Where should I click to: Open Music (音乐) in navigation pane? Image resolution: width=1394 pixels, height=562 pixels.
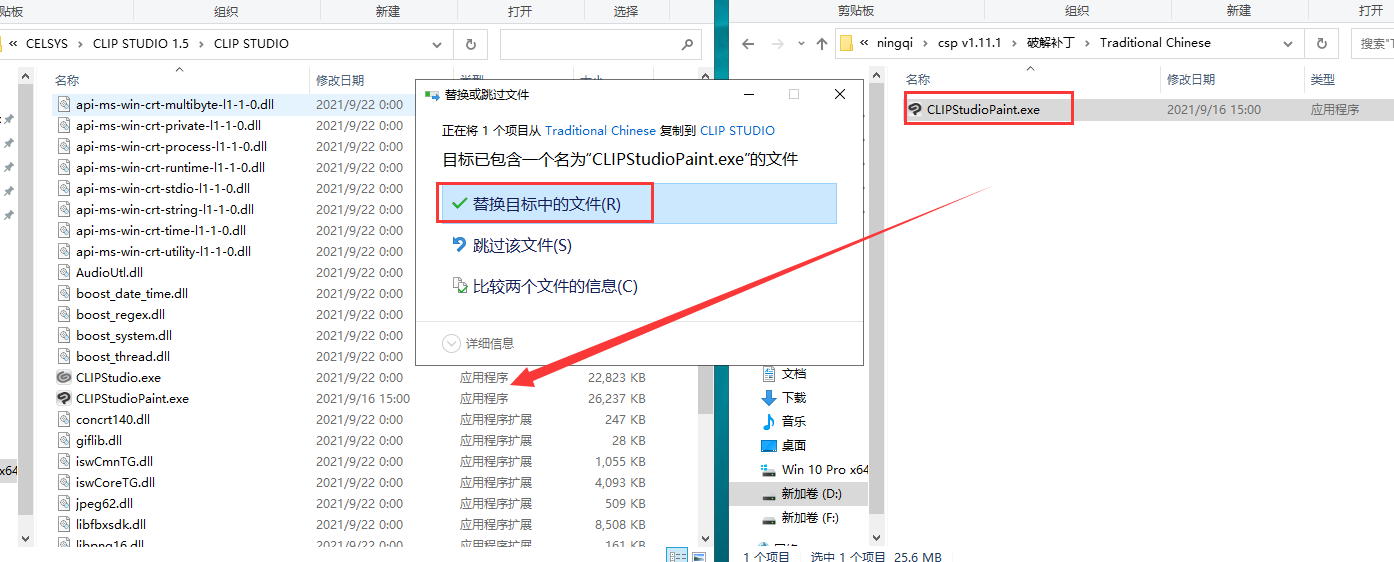[795, 421]
